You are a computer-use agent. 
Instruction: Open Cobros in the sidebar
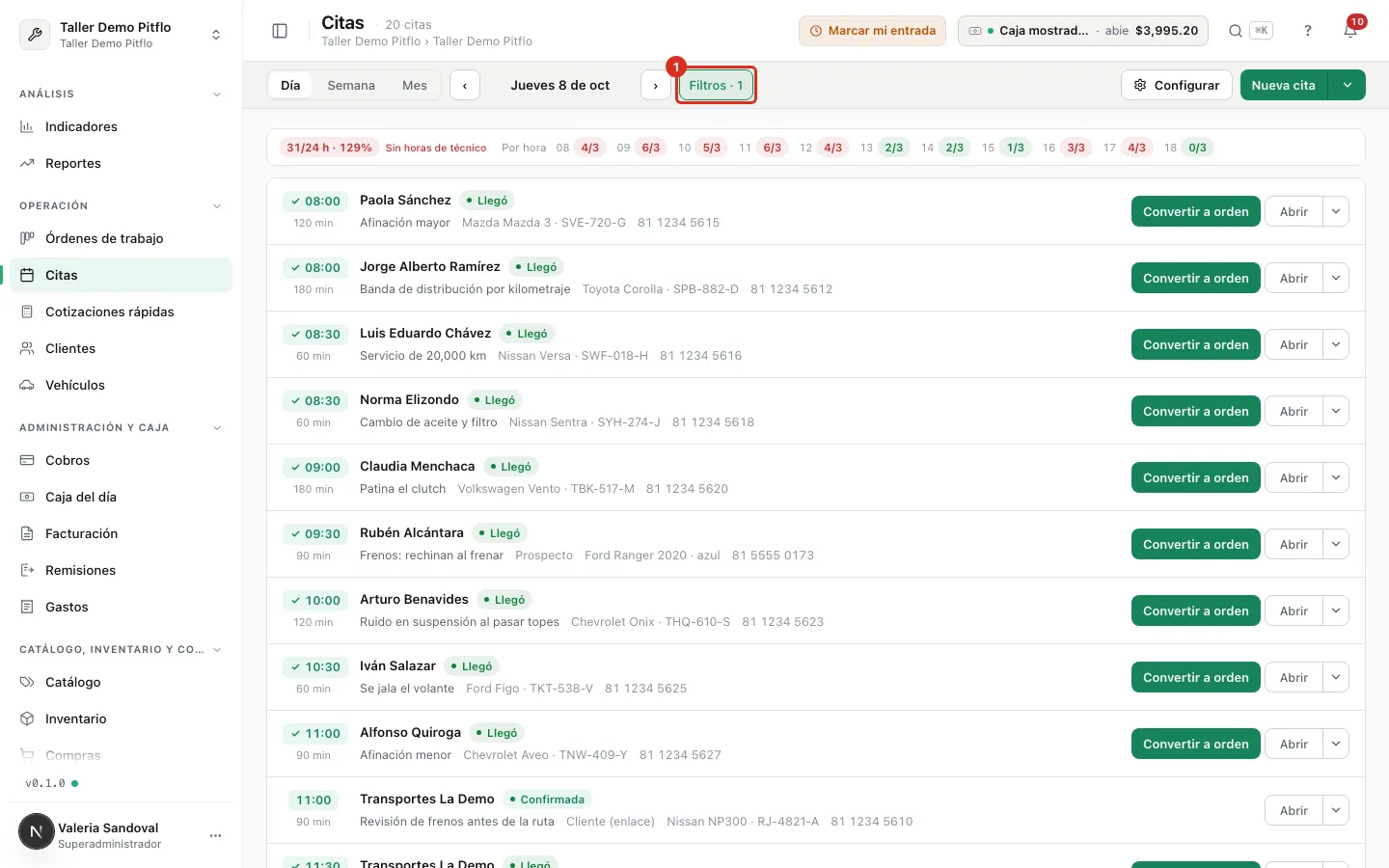coord(121,460)
